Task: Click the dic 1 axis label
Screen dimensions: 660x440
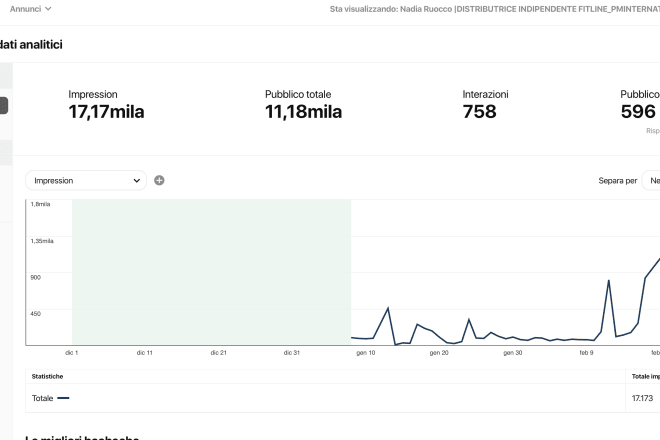Action: (72, 353)
